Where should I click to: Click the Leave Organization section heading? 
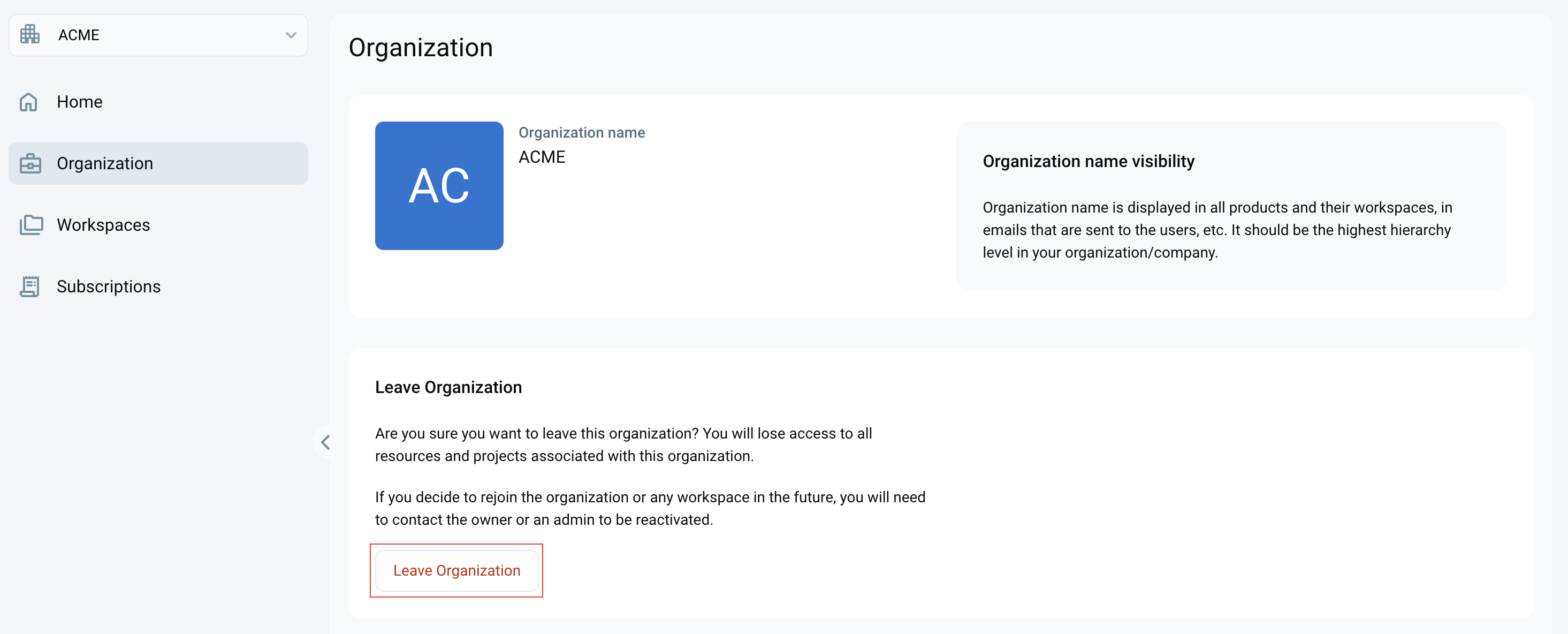[x=448, y=387]
